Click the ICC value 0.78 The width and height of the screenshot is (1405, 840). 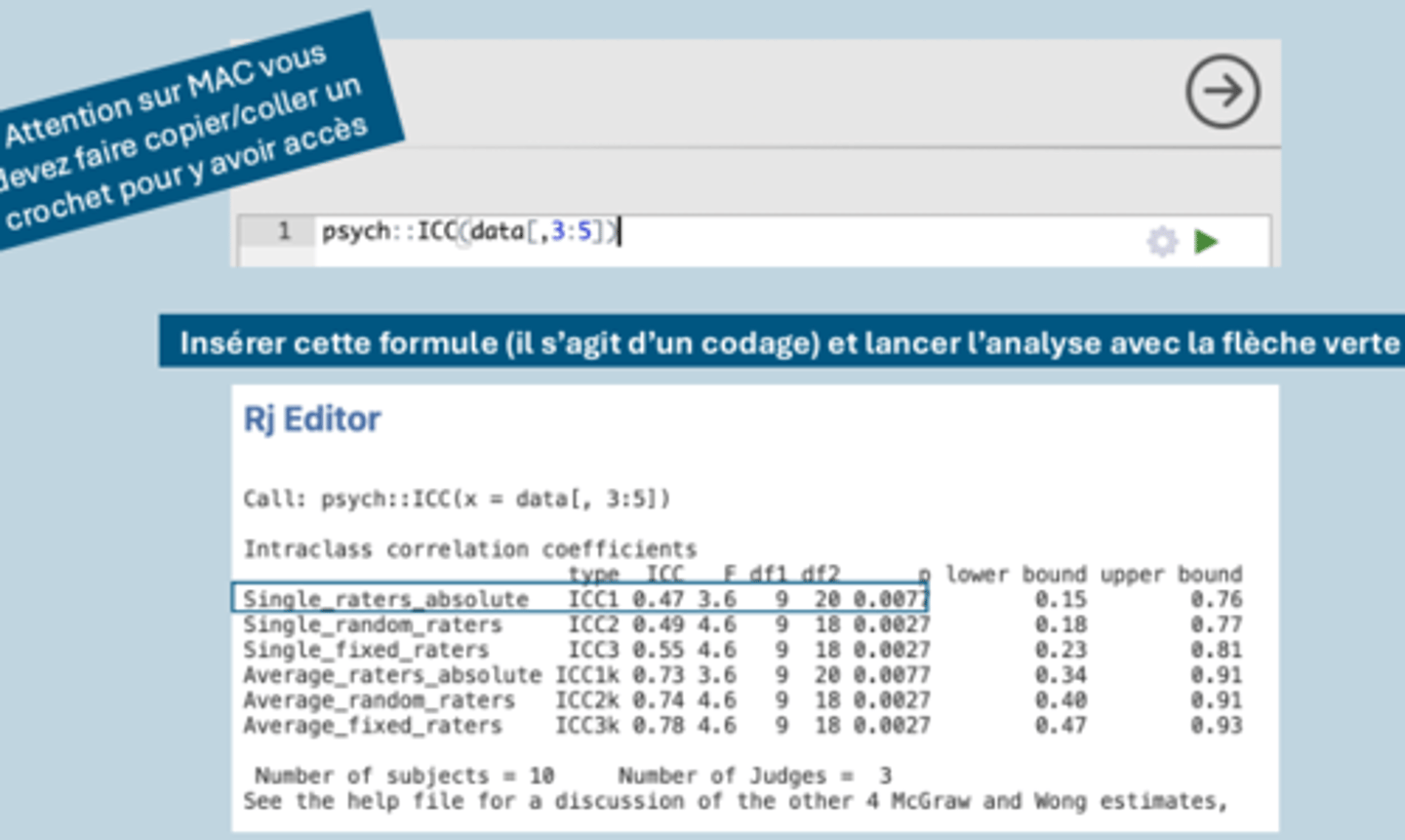658,726
